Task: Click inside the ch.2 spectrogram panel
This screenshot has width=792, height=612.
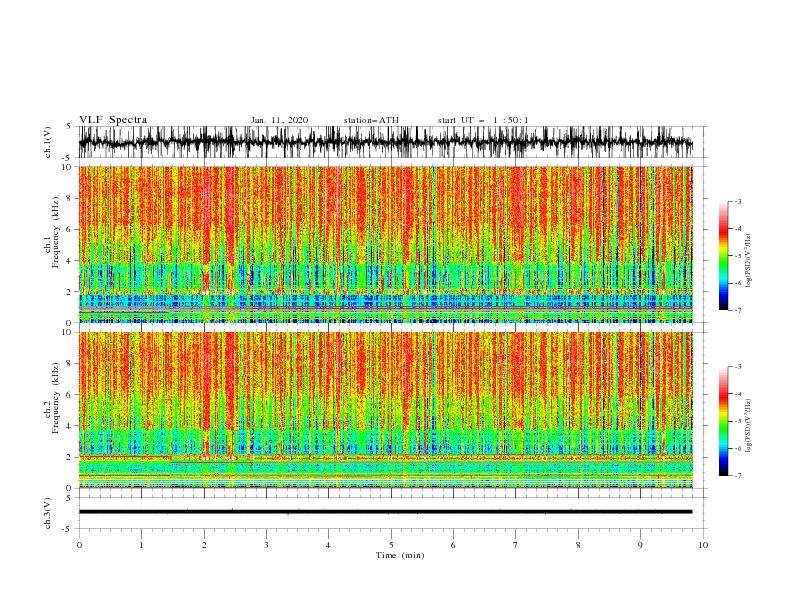Action: pyautogui.click(x=385, y=410)
